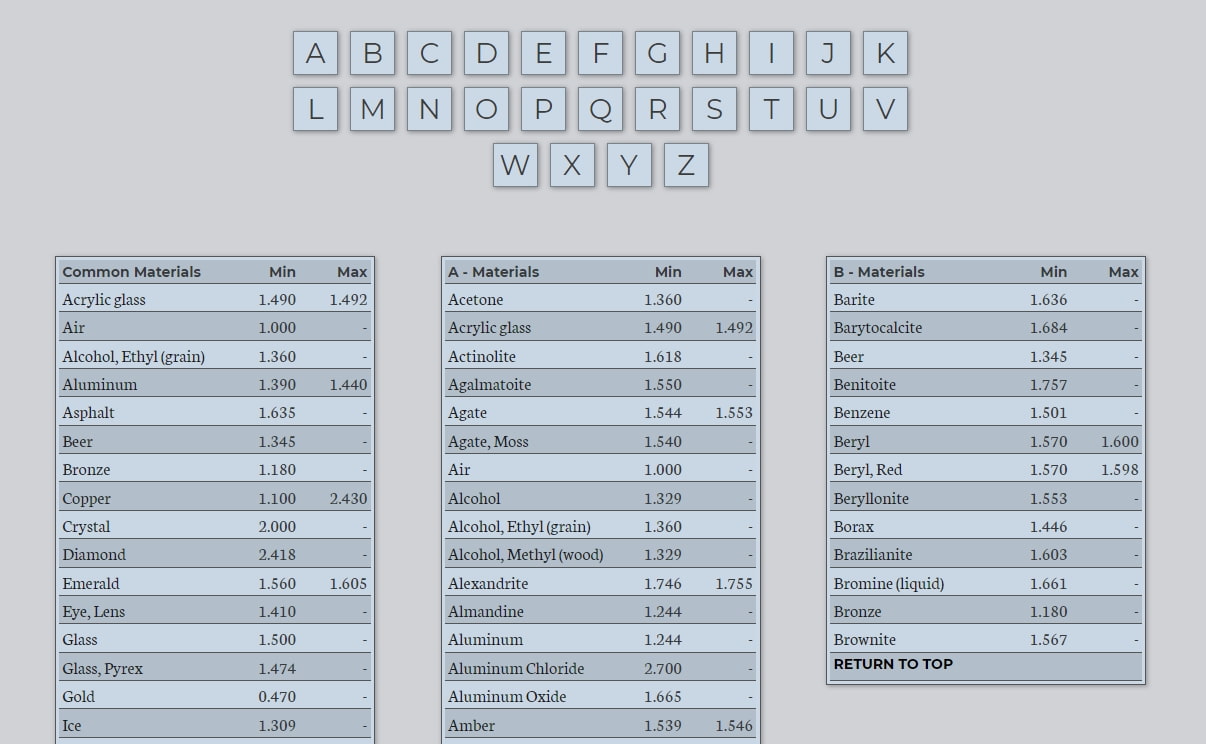Click Agate, Moss row
This screenshot has width=1206, height=744.
[x=601, y=441]
